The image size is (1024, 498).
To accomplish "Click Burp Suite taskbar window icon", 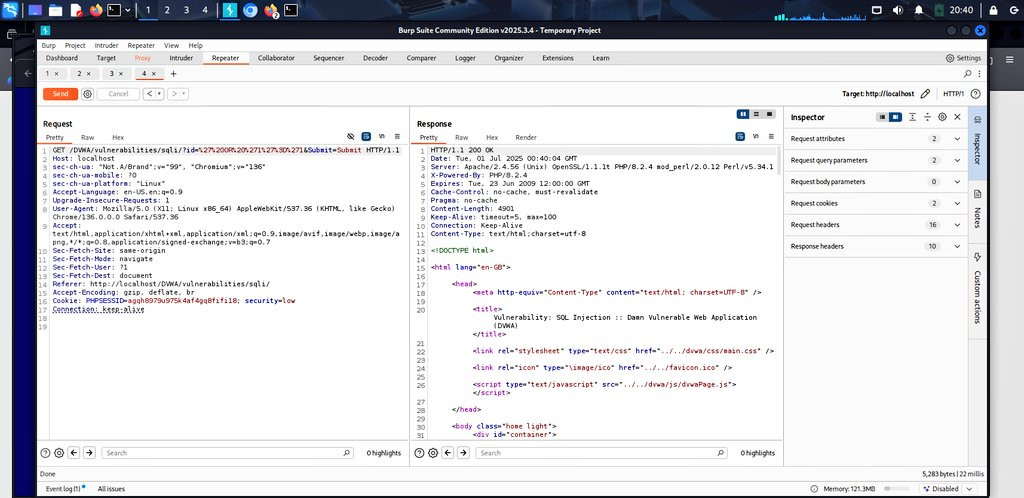I will point(230,10).
